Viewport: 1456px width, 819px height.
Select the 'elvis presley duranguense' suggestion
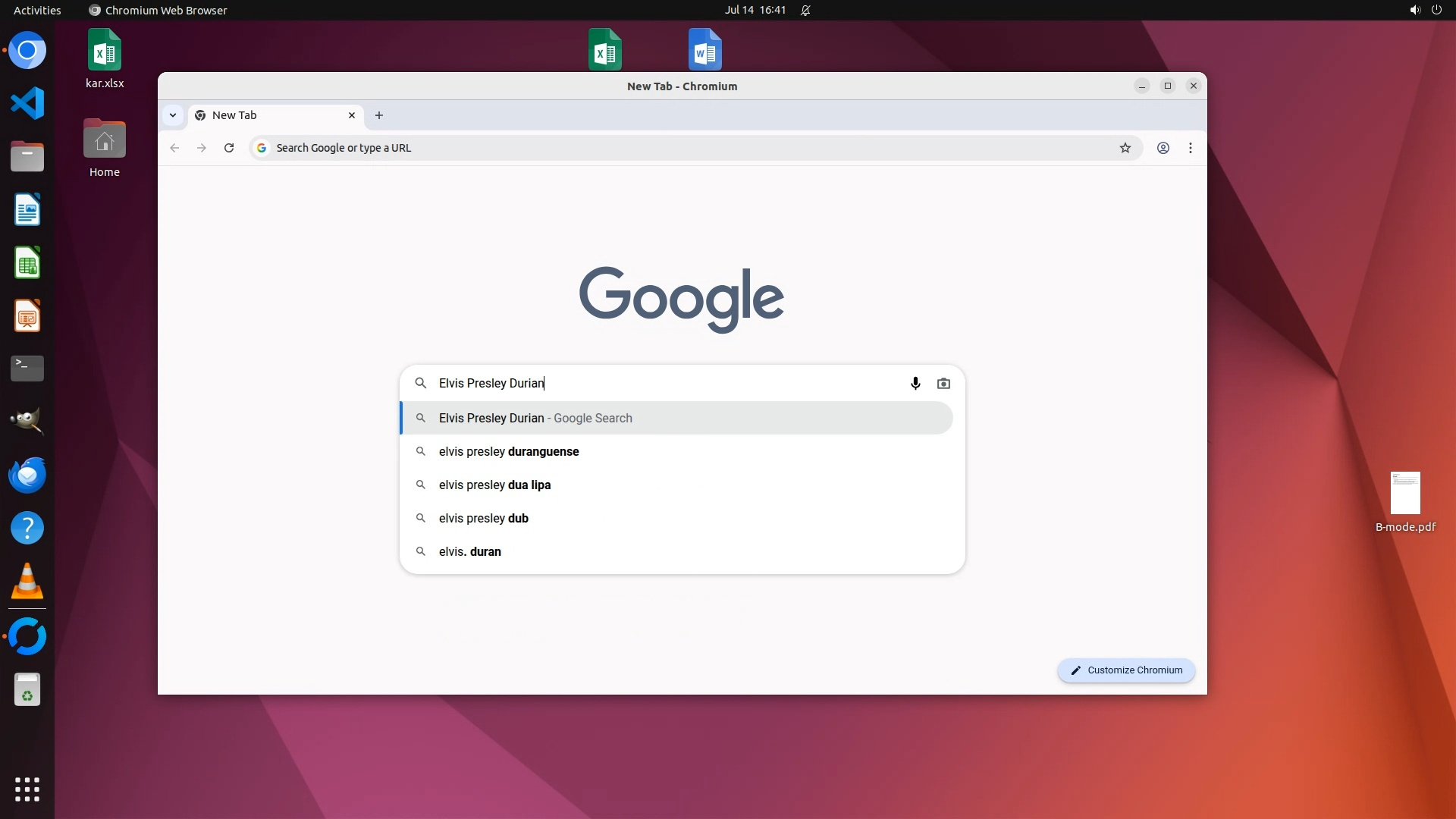point(509,452)
